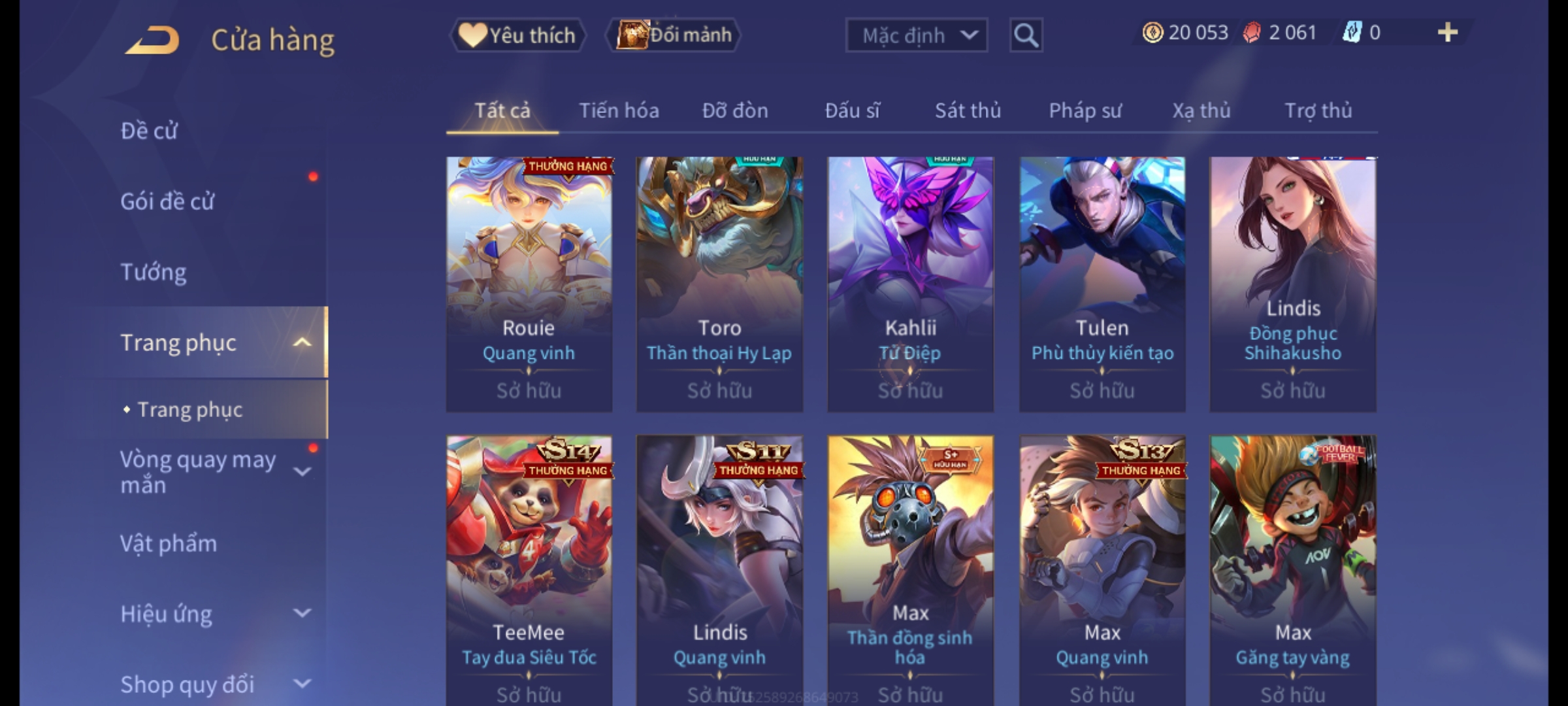Tap the red ruby currency icon
The image size is (1568, 706).
pyautogui.click(x=1252, y=33)
